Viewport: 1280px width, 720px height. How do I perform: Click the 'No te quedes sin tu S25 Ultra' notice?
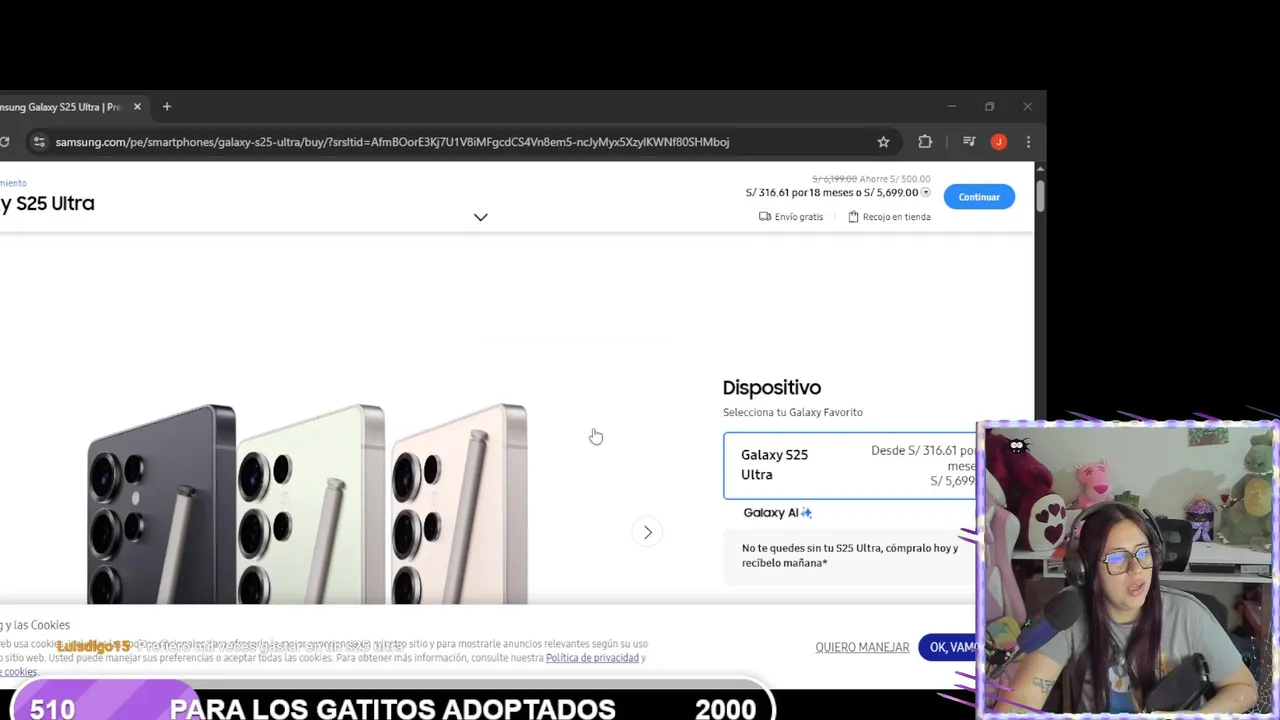[850, 555]
